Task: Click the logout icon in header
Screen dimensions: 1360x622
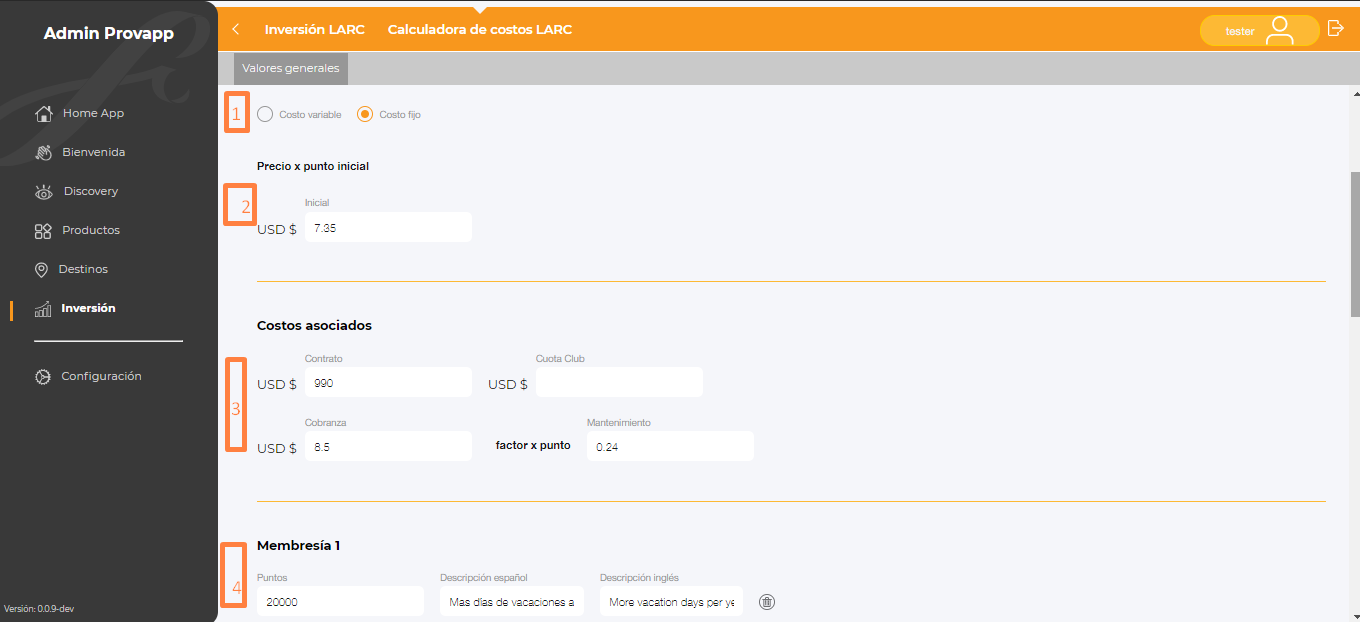Action: 1335,29
